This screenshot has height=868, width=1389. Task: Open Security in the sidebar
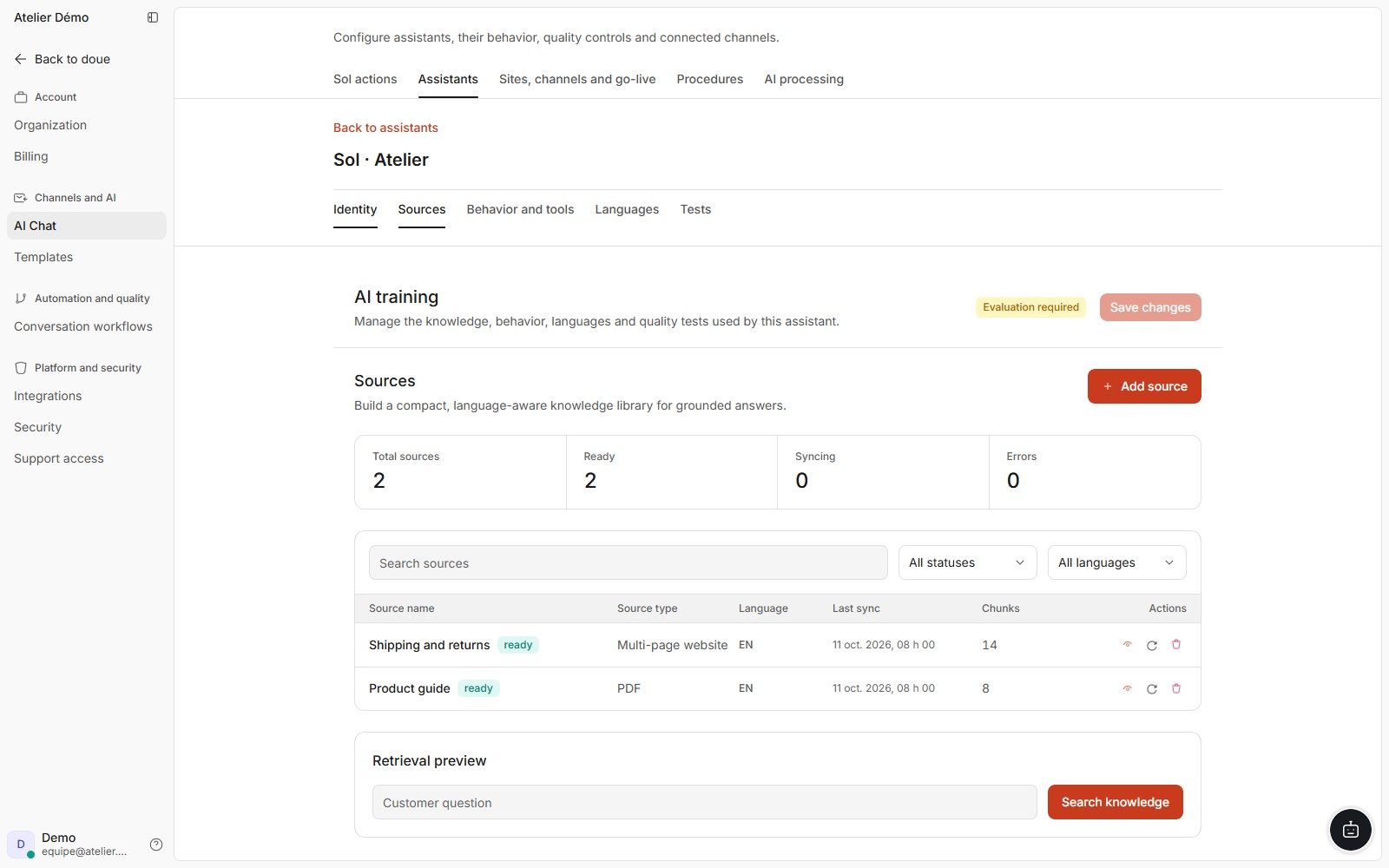pyautogui.click(x=38, y=427)
